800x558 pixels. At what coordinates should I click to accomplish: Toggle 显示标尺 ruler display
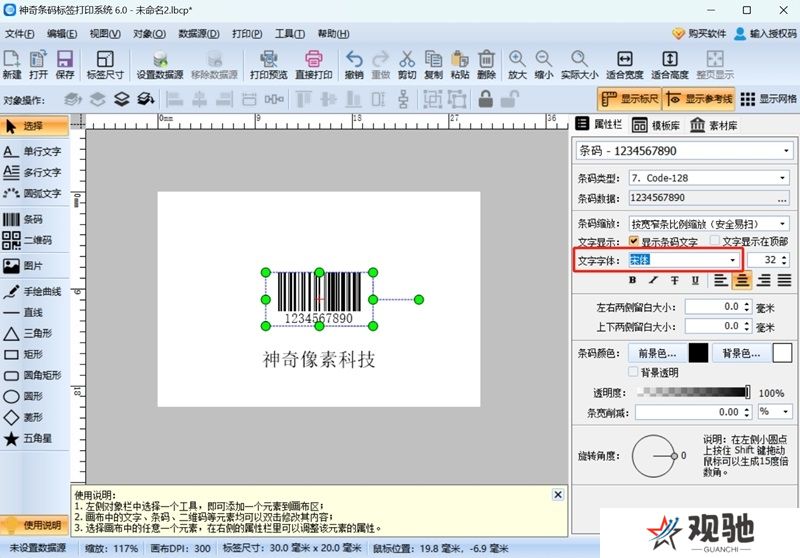[630, 99]
